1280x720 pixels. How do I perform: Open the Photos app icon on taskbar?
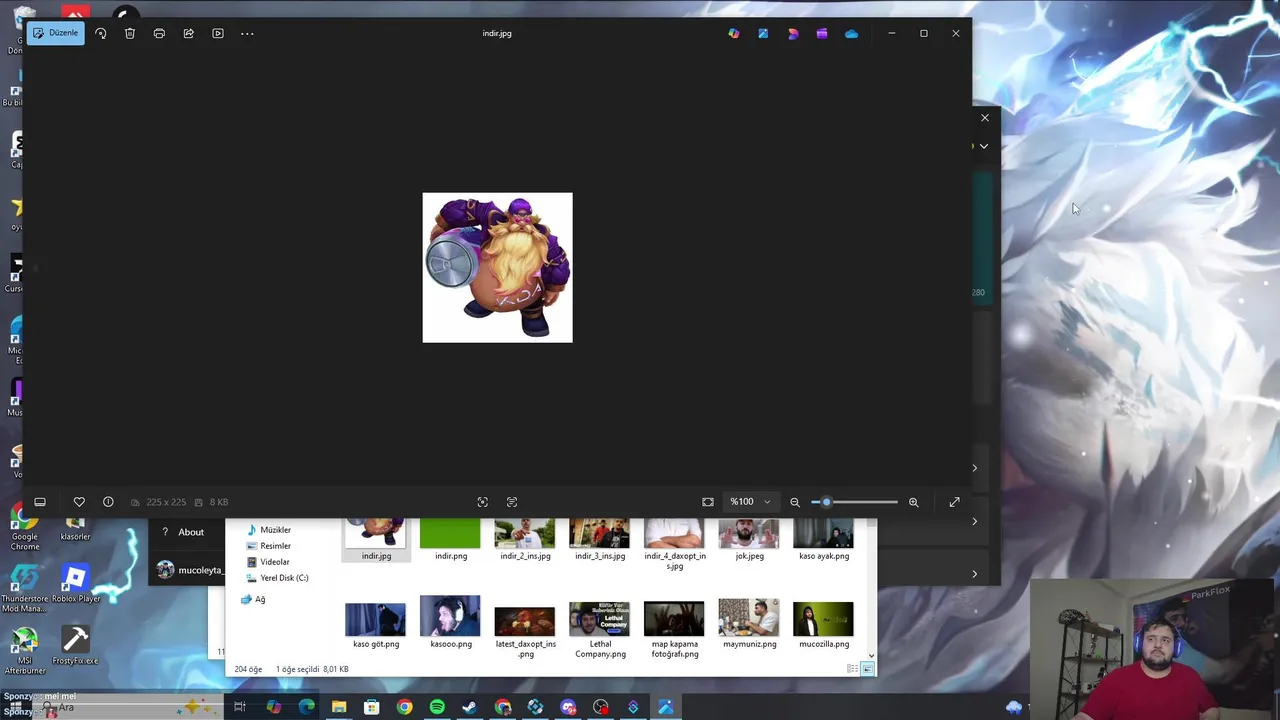[665, 707]
